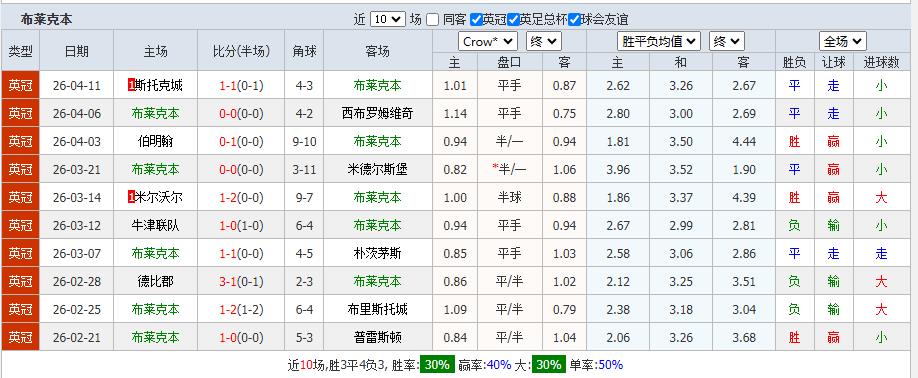918x378 pixels.
Task: Click away odds 4.44 in 伯明翰 row
Action: [x=744, y=142]
